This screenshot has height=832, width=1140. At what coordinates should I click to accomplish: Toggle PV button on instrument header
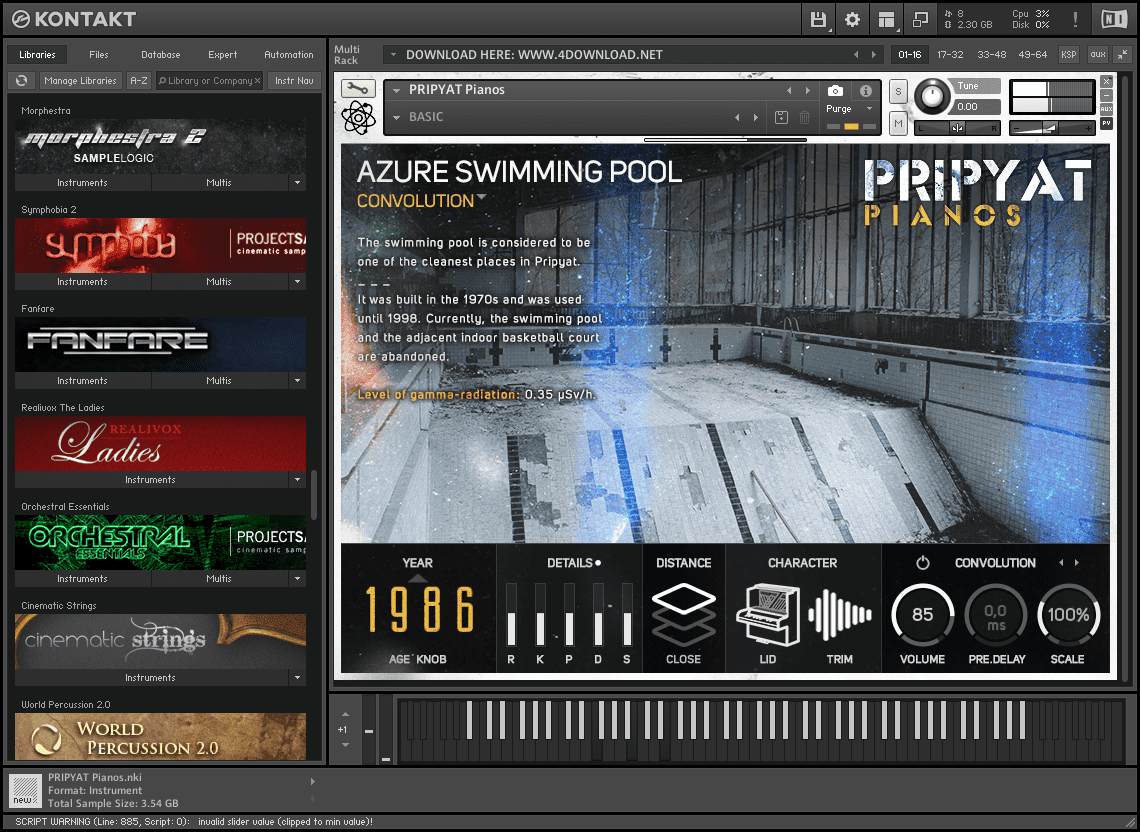click(x=1107, y=124)
